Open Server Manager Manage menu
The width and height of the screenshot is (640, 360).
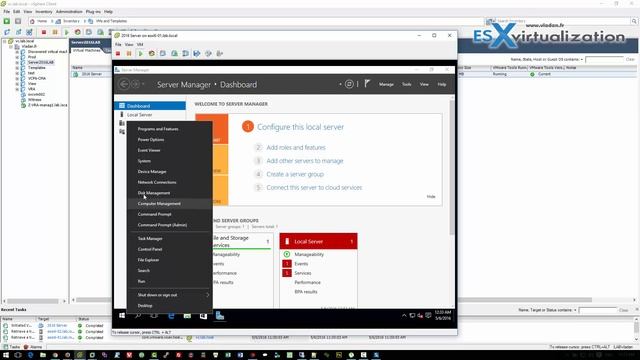pyautogui.click(x=386, y=84)
